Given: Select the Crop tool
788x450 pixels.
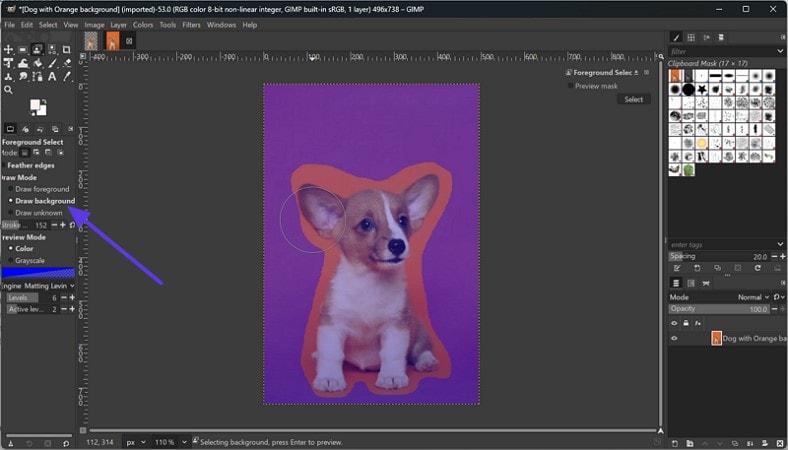Looking at the screenshot, I should click(66, 49).
